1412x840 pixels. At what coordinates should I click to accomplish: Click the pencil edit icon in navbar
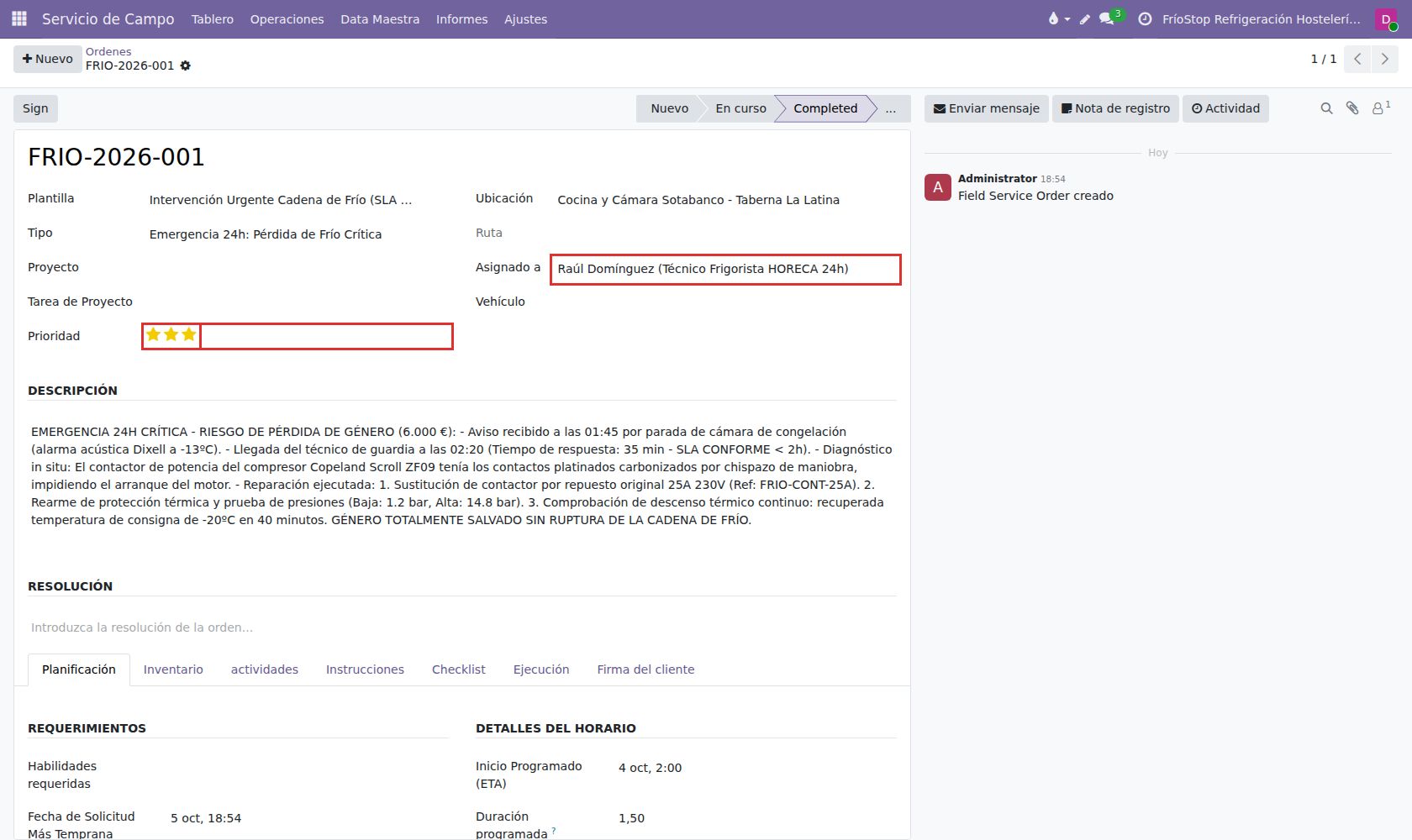[x=1085, y=18]
